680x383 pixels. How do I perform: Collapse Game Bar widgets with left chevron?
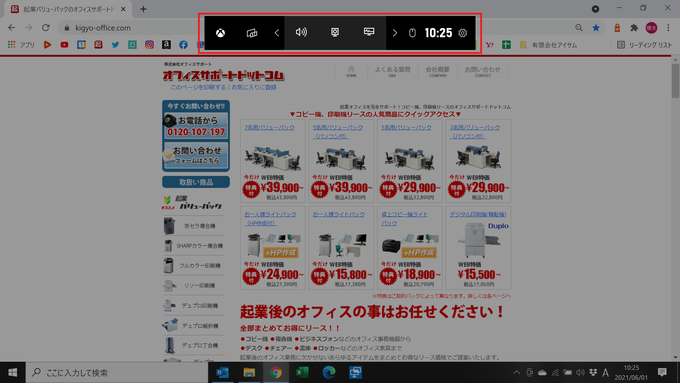(277, 33)
